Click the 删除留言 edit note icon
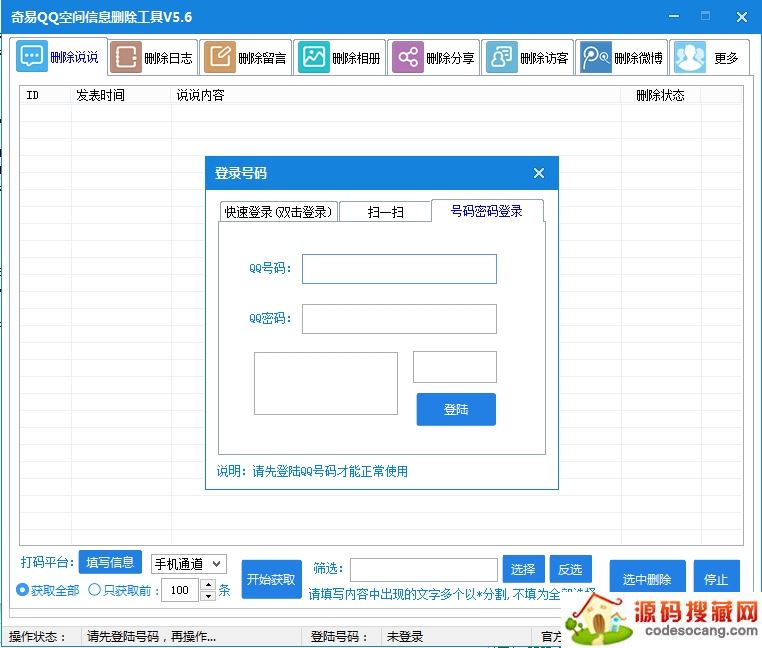Image resolution: width=762 pixels, height=648 pixels. pos(220,57)
